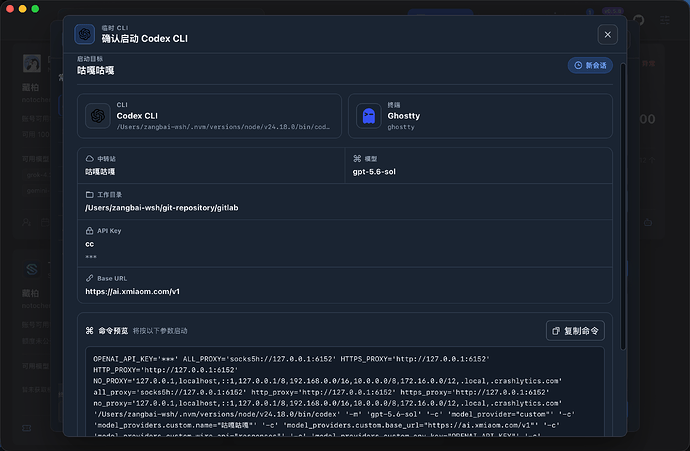Click the Codex CLI binary path text
Viewport: 690px width, 451px height.
(223, 127)
